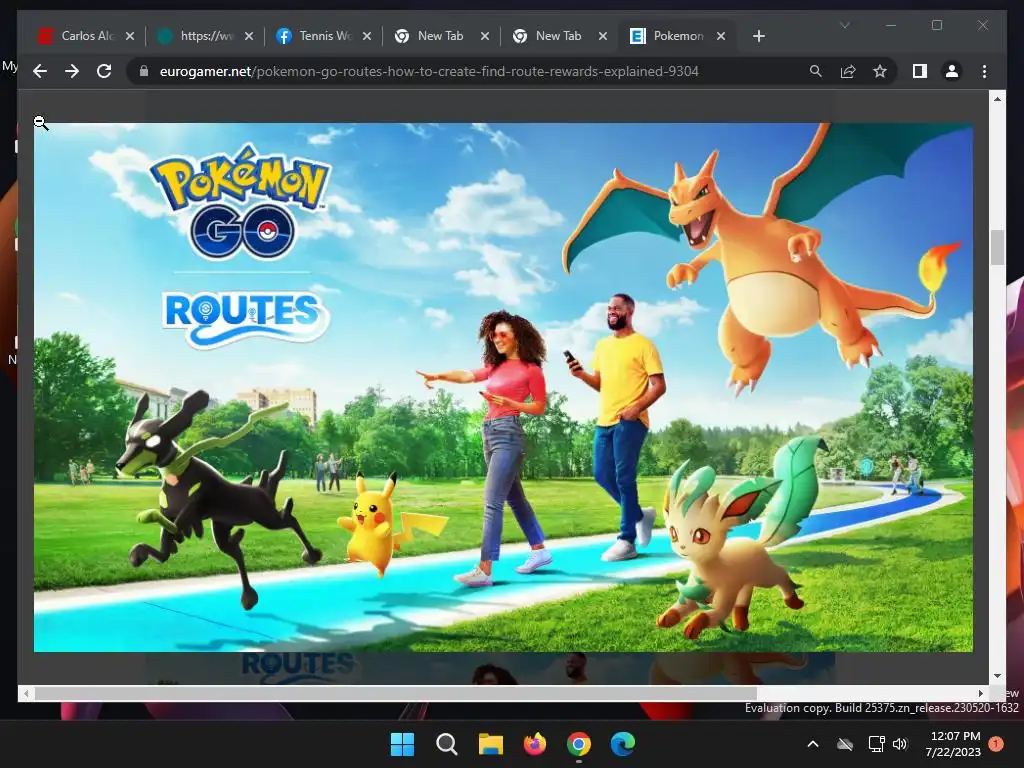
Task: View site info via the padlock icon
Action: 144,71
